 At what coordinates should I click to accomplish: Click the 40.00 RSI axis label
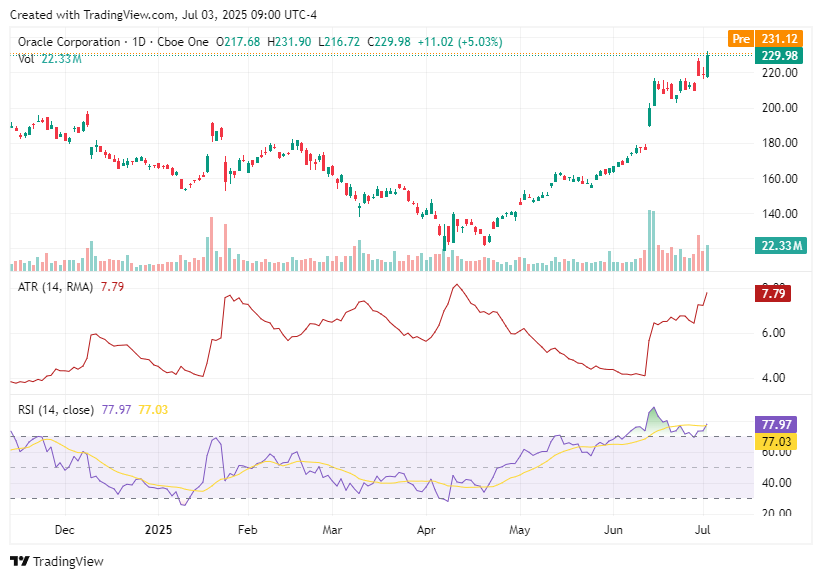click(776, 483)
